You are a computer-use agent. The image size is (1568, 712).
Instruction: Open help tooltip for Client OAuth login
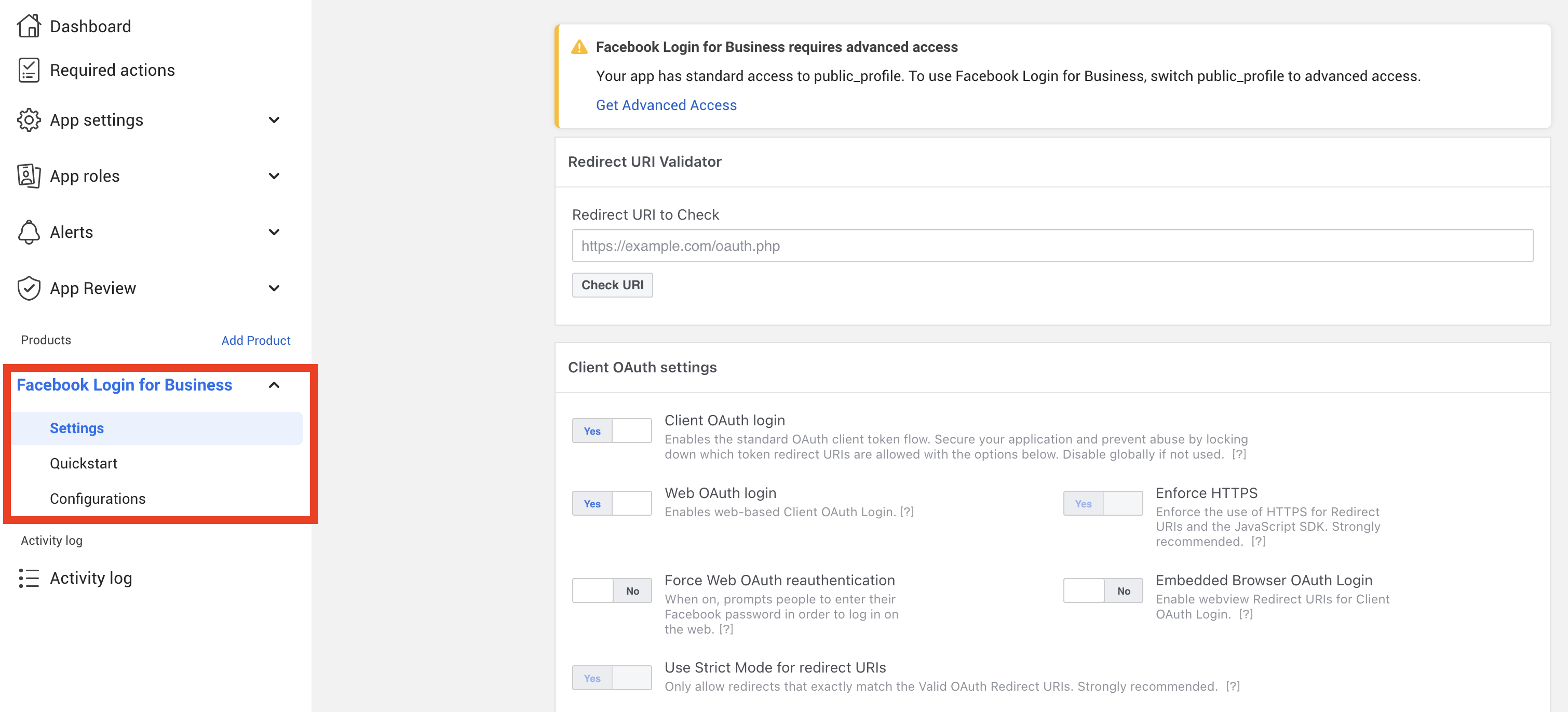coord(1239,454)
